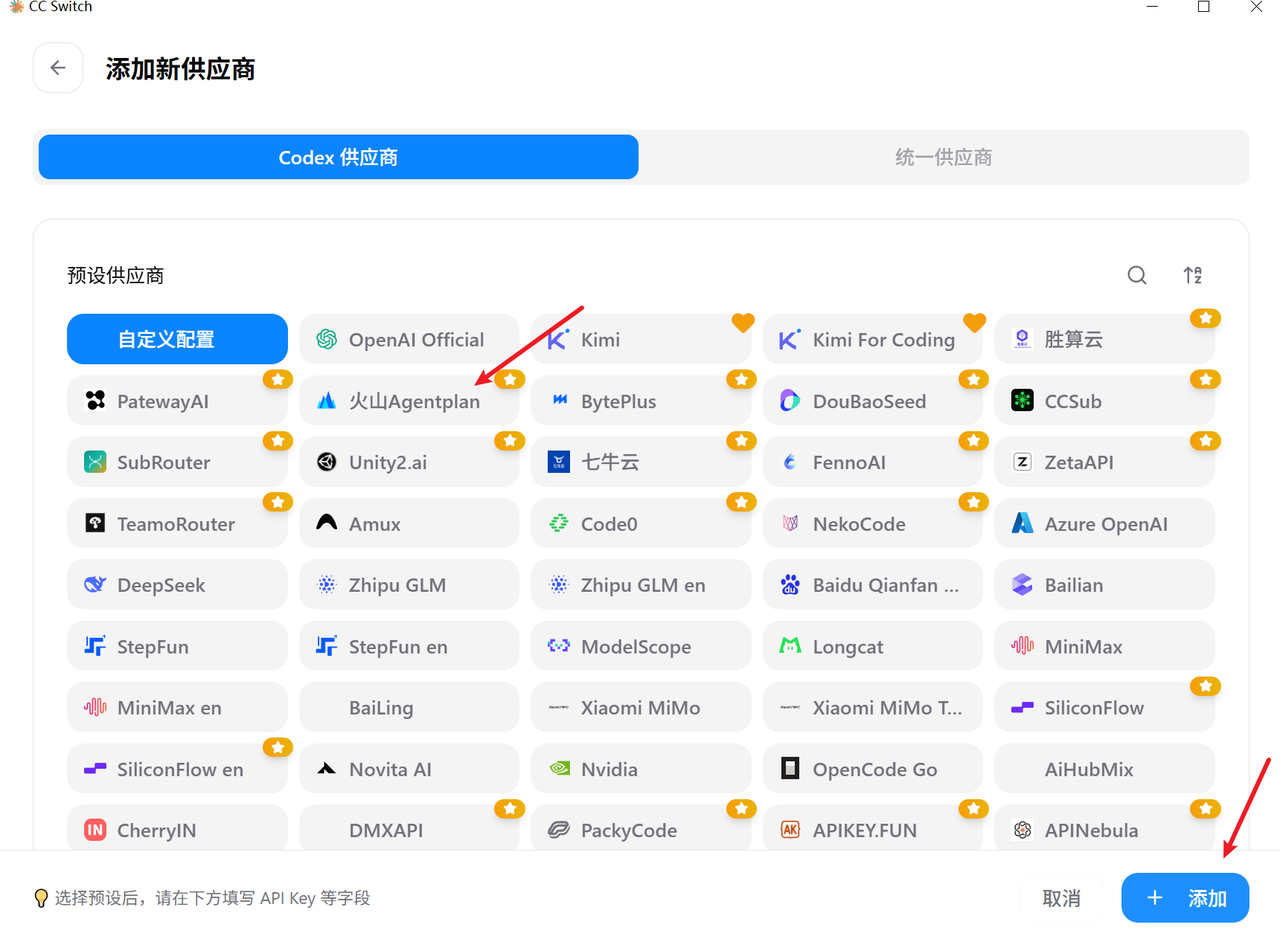Viewport: 1280px width, 939px height.
Task: Choose the Kimi preset
Action: tap(641, 339)
